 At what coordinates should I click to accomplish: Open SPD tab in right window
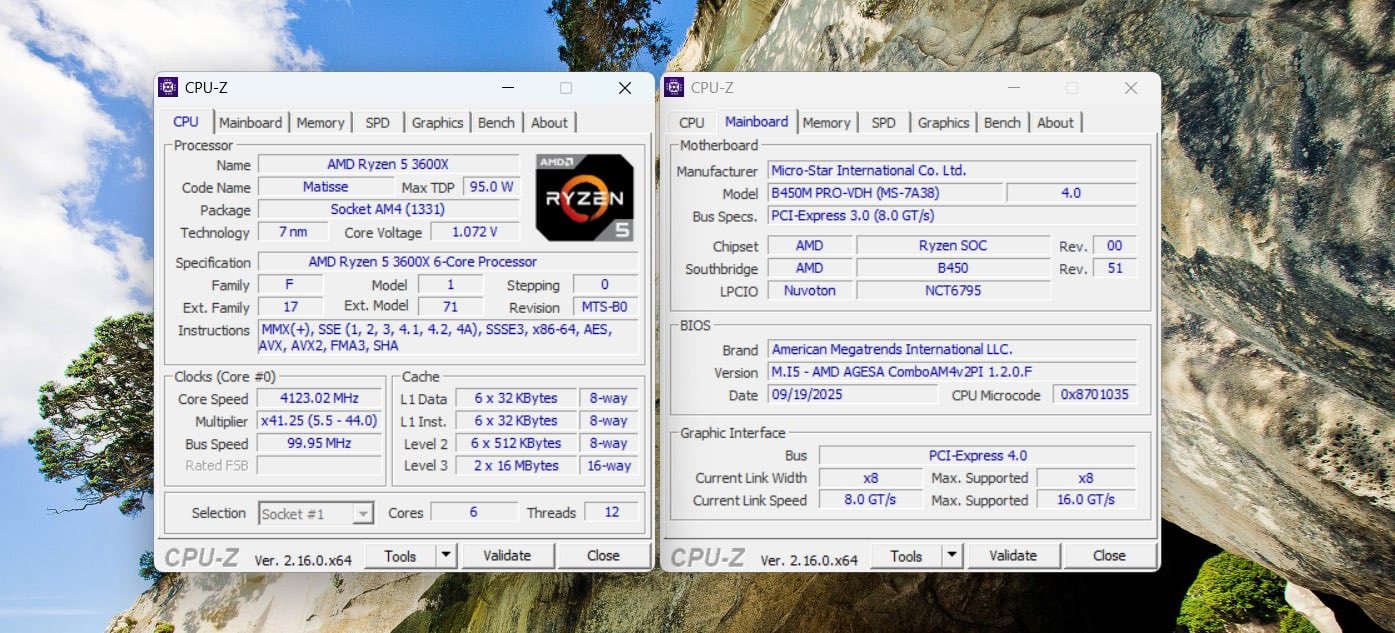883,123
